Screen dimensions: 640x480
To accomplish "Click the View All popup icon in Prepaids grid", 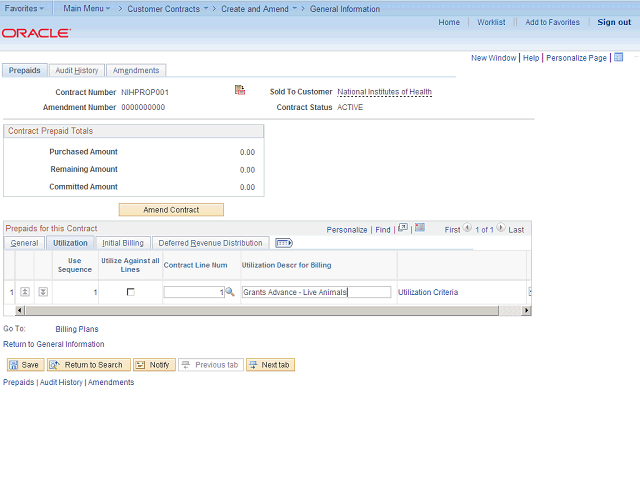I will (x=402, y=227).
